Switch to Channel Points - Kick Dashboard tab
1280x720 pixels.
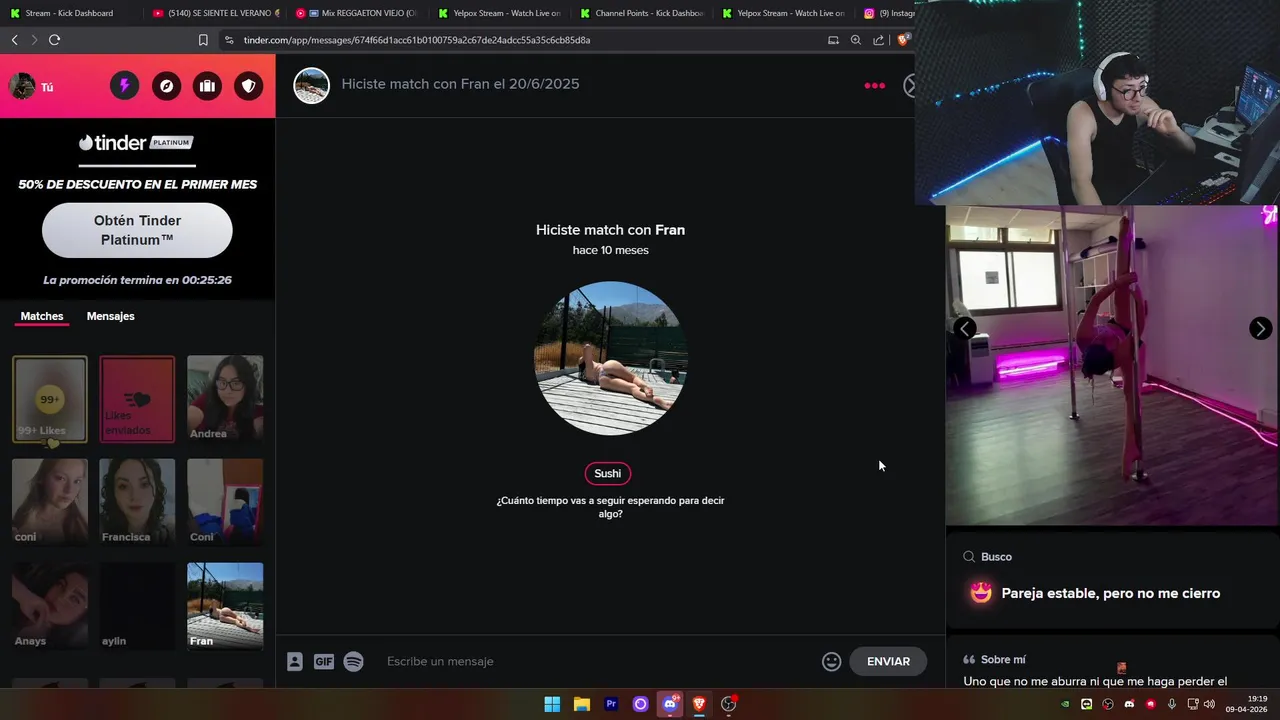click(645, 13)
